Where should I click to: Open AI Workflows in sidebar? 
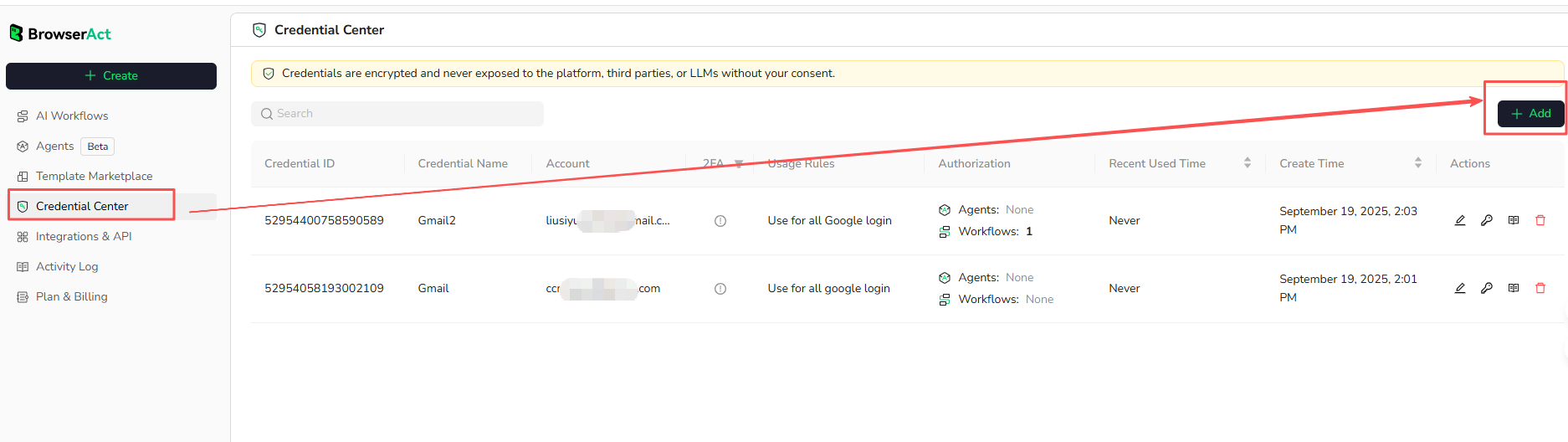[72, 116]
